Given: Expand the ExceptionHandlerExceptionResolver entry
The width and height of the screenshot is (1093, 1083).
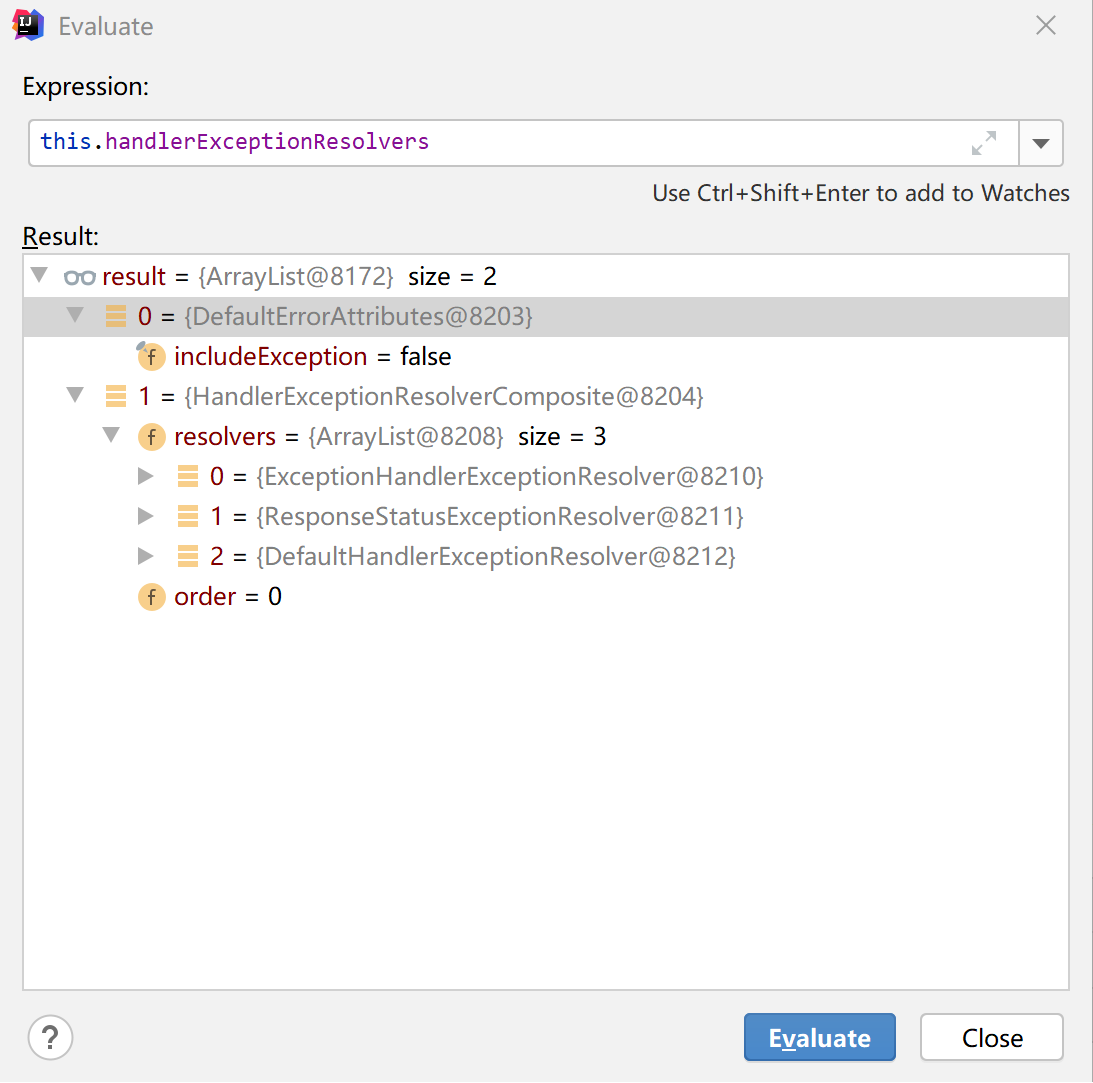Looking at the screenshot, I should (x=147, y=476).
